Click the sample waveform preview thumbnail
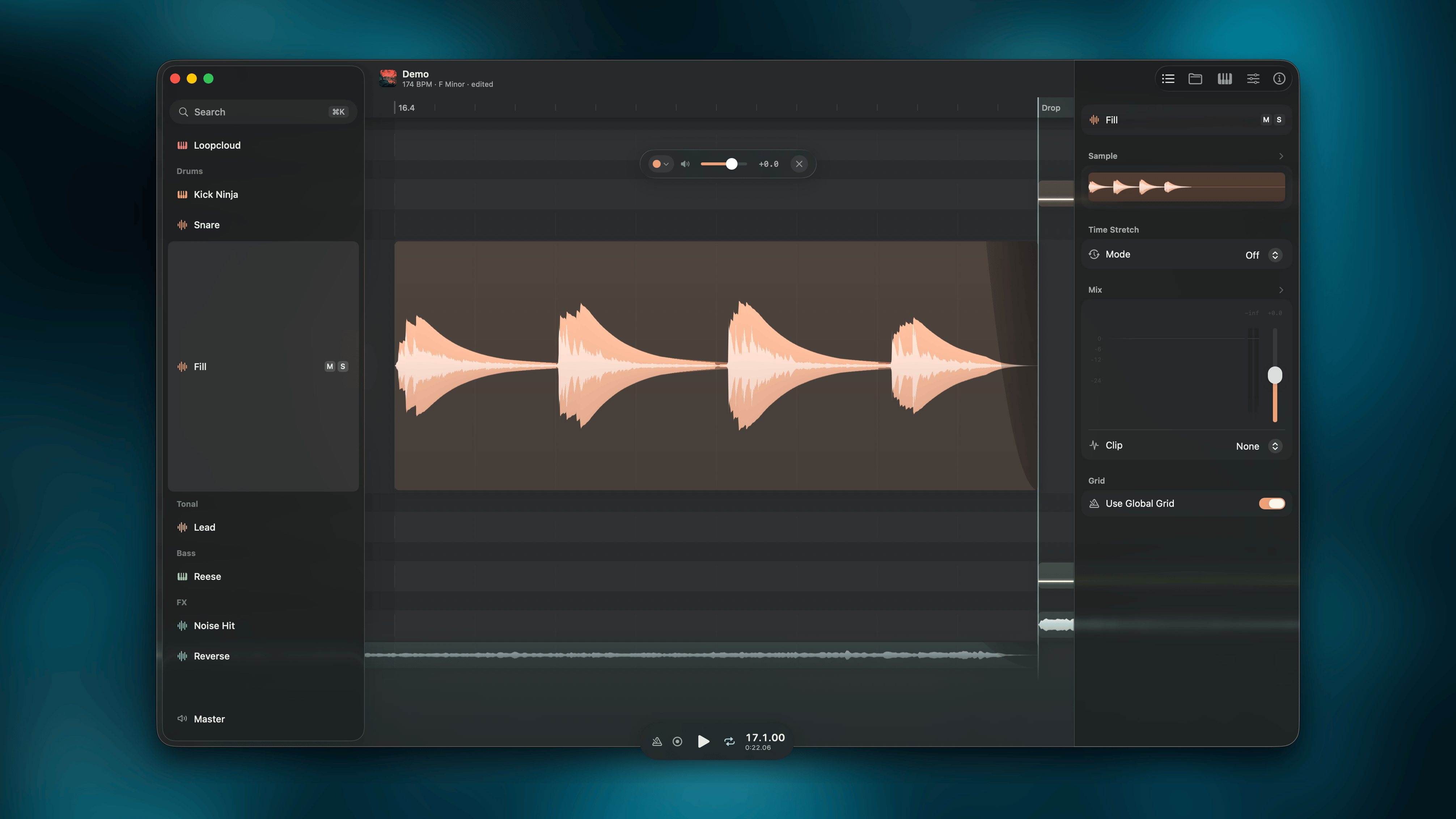The width and height of the screenshot is (1456, 819). coord(1186,187)
